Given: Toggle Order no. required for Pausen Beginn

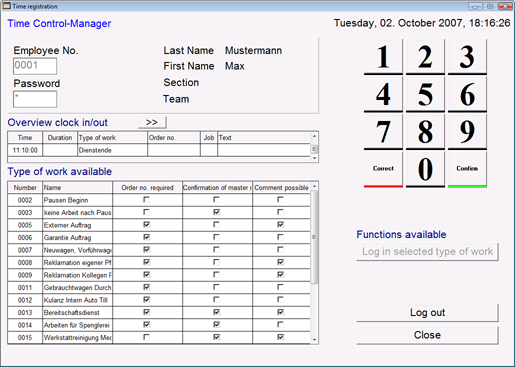Looking at the screenshot, I should coord(146,200).
